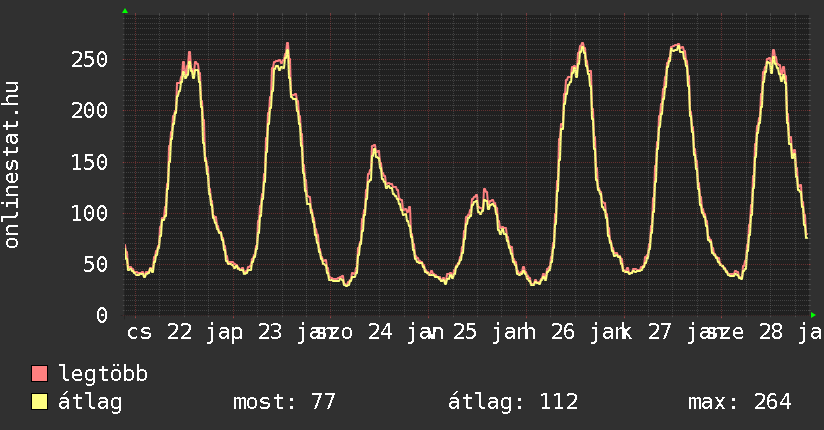Select the 26 date on x-axis
Image resolution: width=824 pixels, height=430 pixels.
pos(563,332)
